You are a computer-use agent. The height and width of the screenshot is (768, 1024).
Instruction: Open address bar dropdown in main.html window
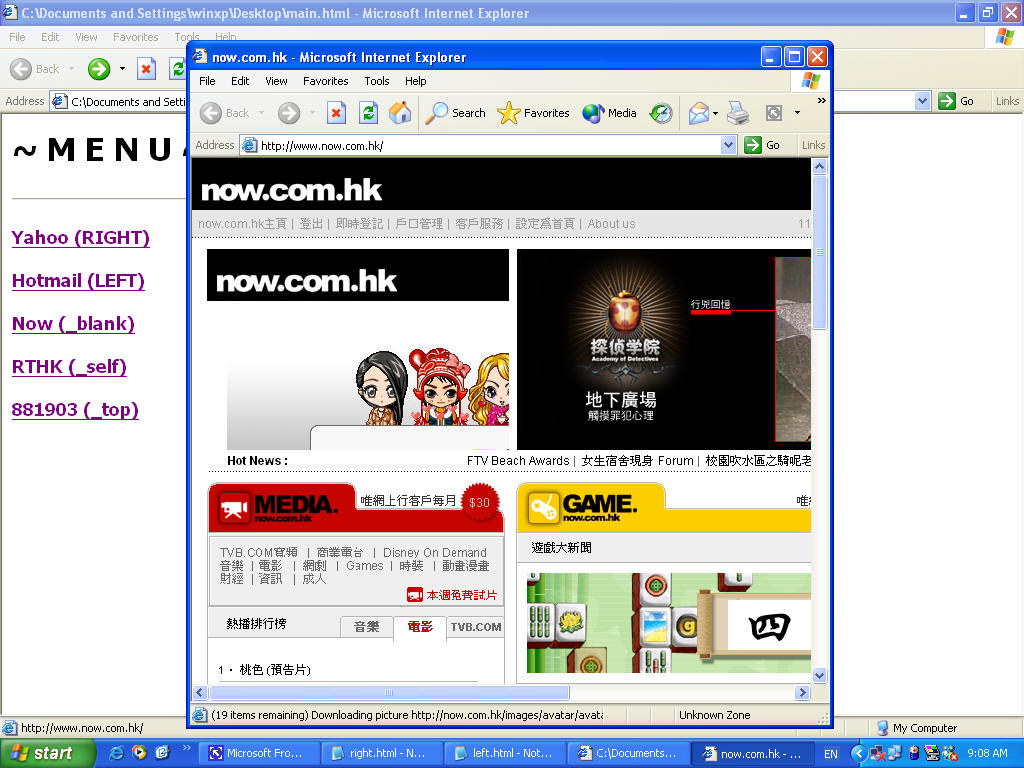[x=922, y=101]
